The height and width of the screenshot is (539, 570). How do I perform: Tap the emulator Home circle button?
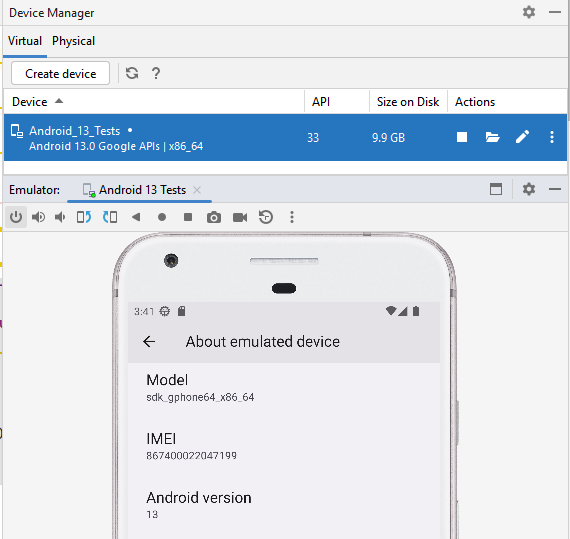click(x=162, y=217)
